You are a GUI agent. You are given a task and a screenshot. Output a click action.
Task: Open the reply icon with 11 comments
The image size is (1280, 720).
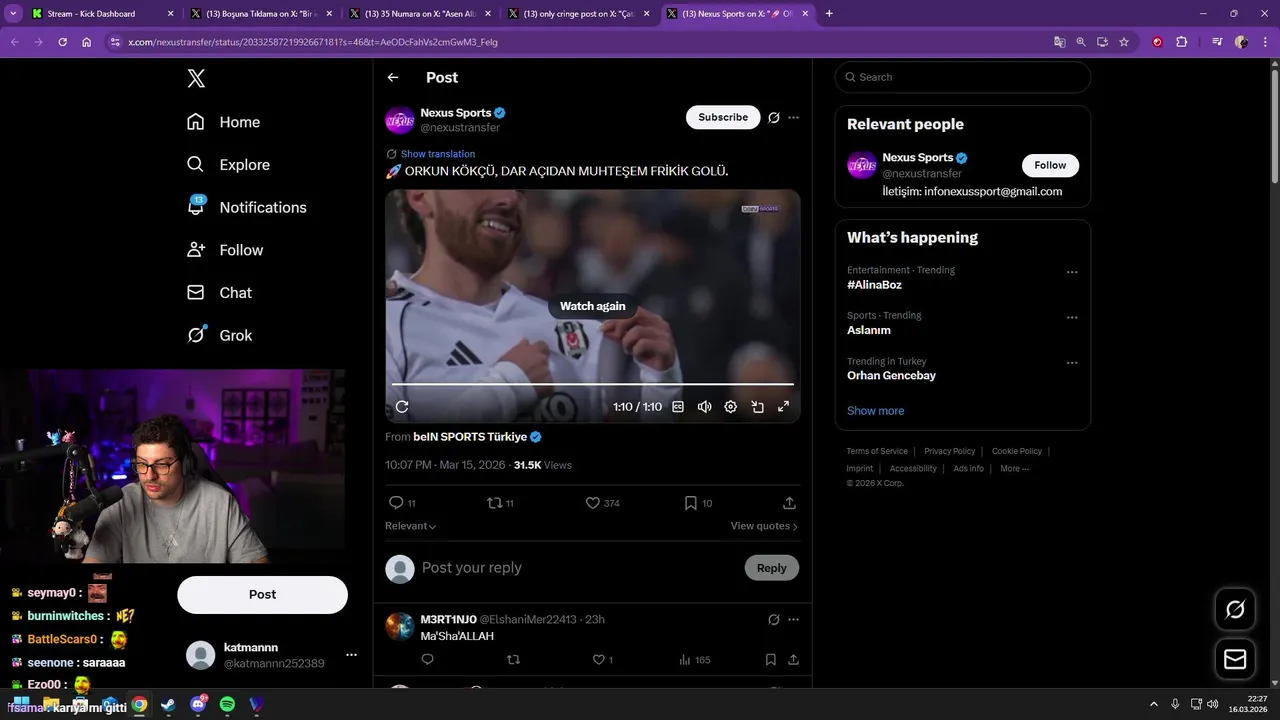(x=396, y=503)
